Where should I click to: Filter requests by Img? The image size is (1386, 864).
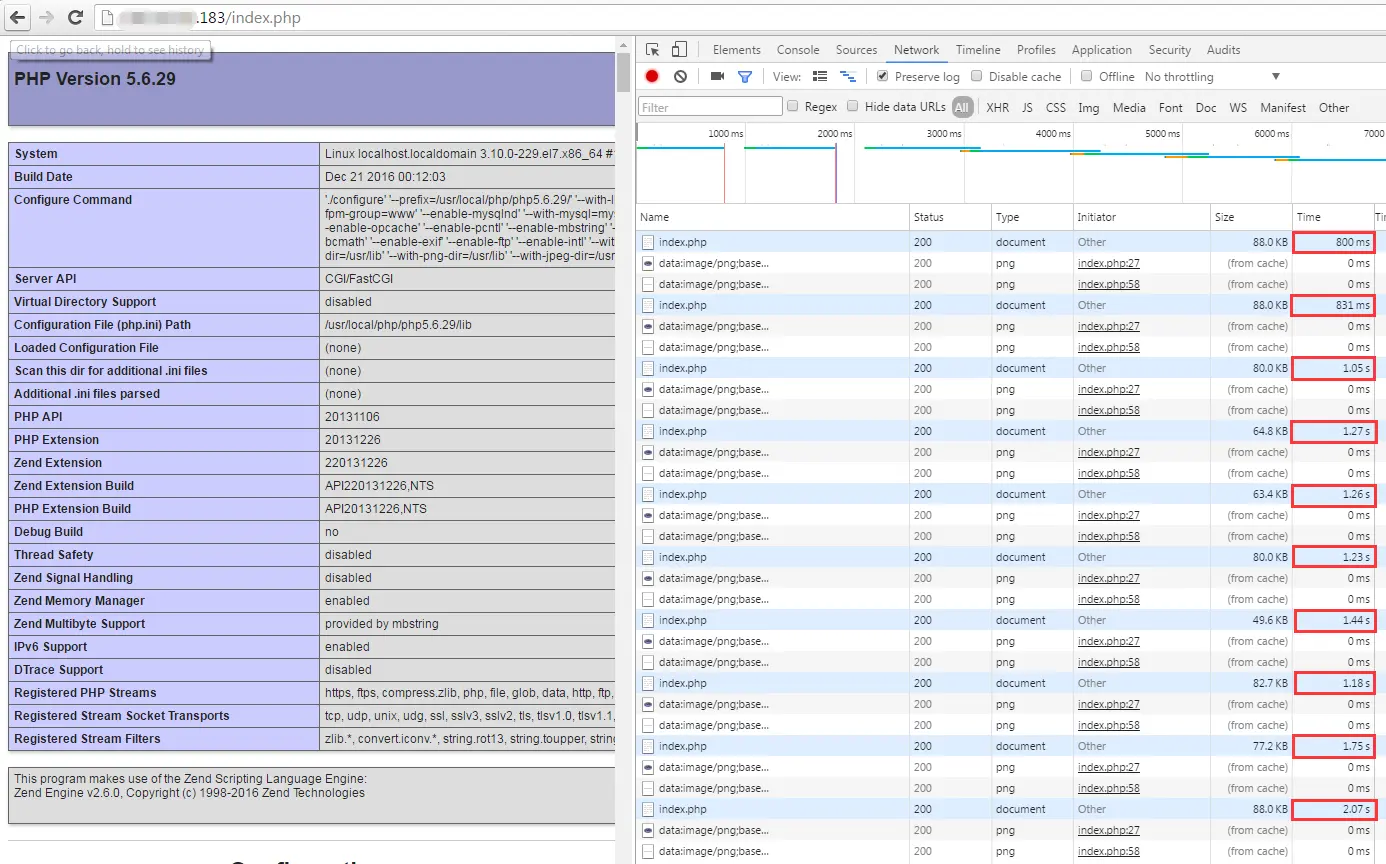coord(1089,107)
